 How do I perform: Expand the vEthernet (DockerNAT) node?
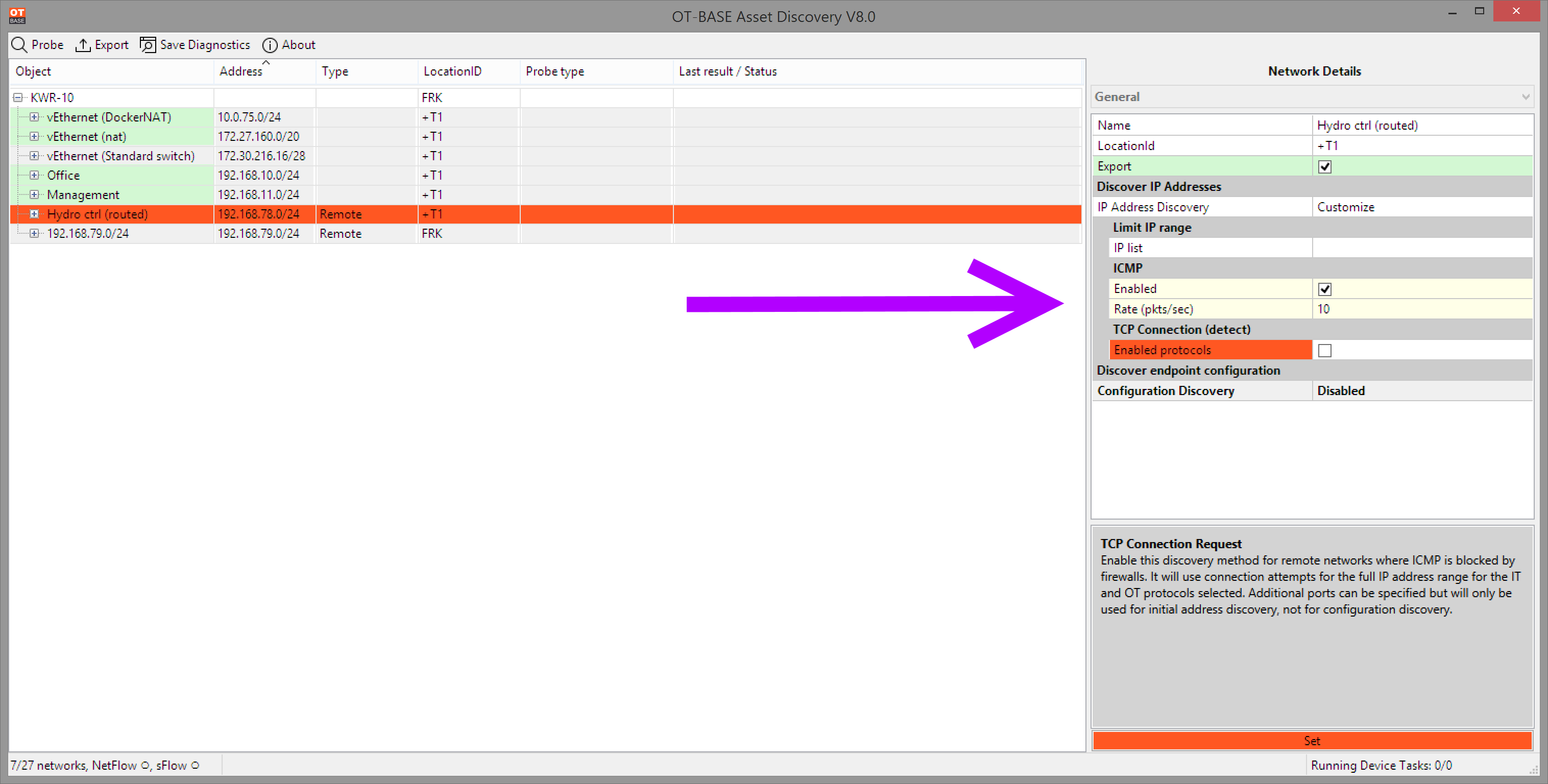34,117
